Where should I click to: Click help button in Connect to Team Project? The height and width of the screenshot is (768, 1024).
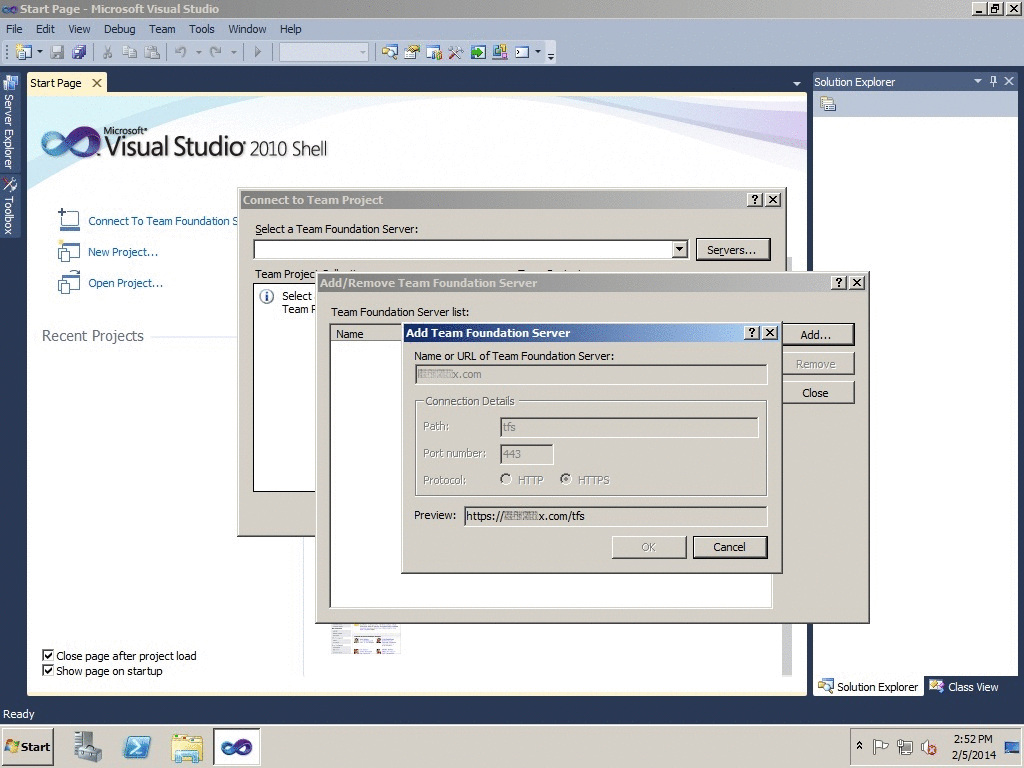[x=755, y=200]
